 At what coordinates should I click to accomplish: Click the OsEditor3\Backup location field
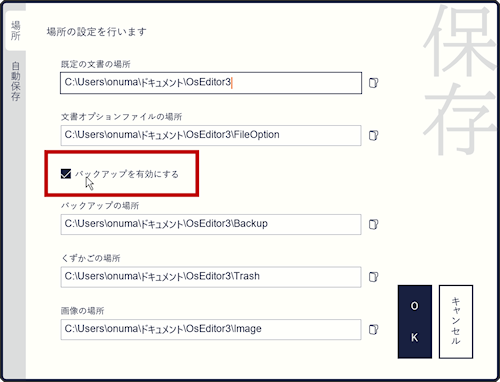(x=211, y=224)
